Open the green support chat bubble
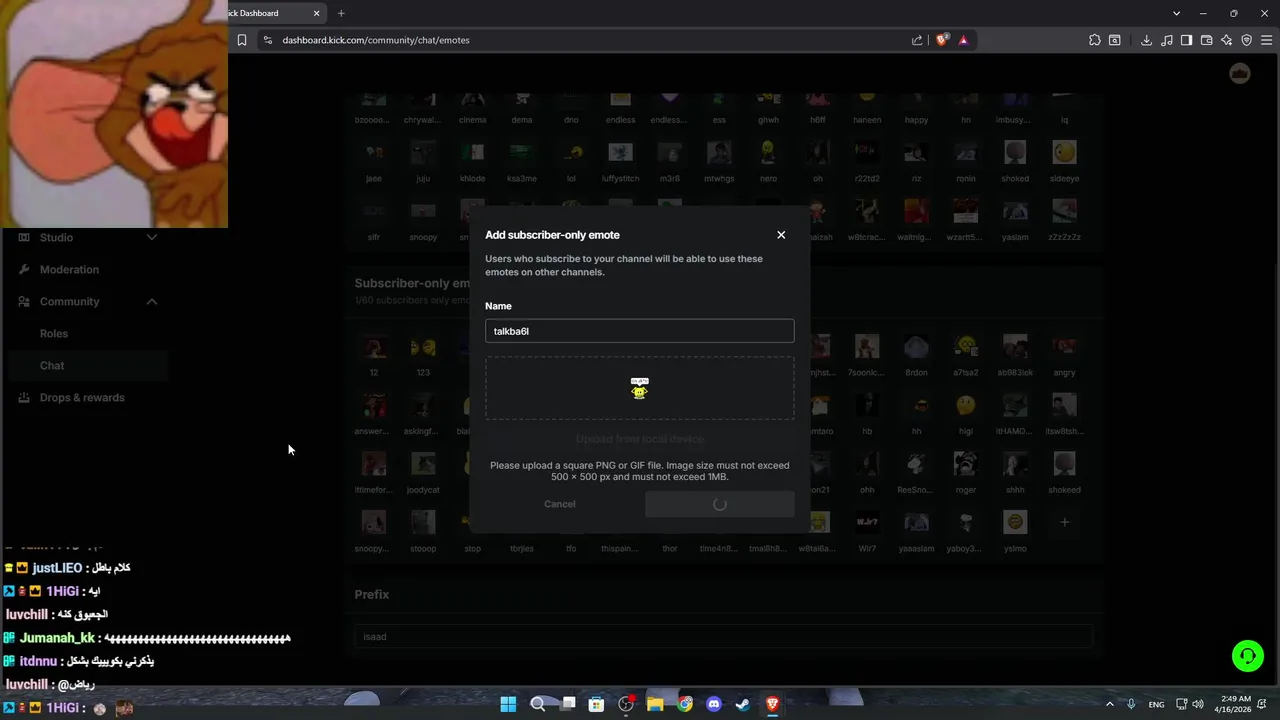The image size is (1280, 720). 1248,656
